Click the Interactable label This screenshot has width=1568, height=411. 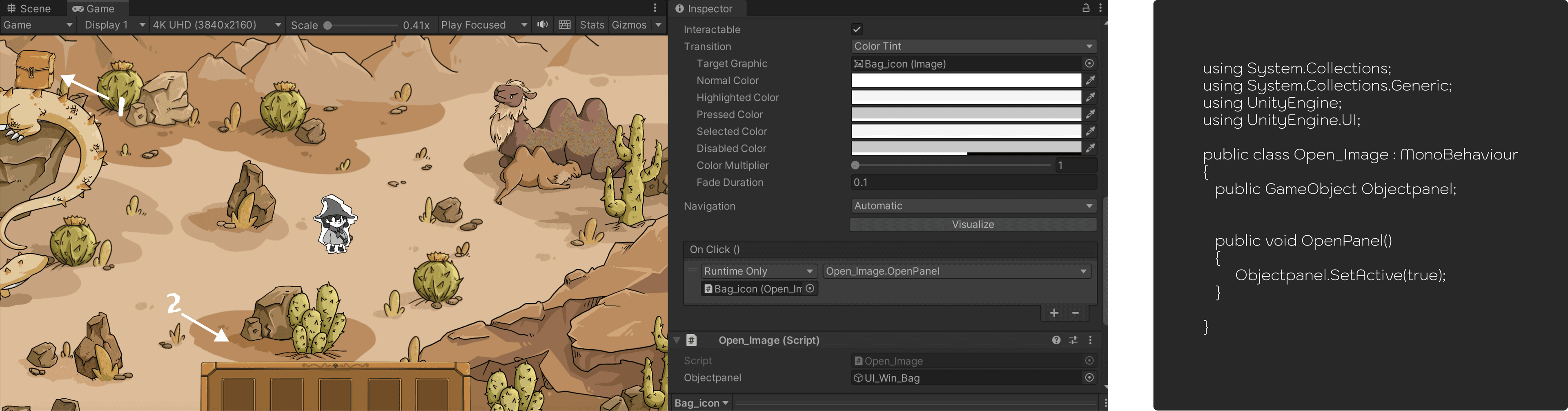click(712, 29)
